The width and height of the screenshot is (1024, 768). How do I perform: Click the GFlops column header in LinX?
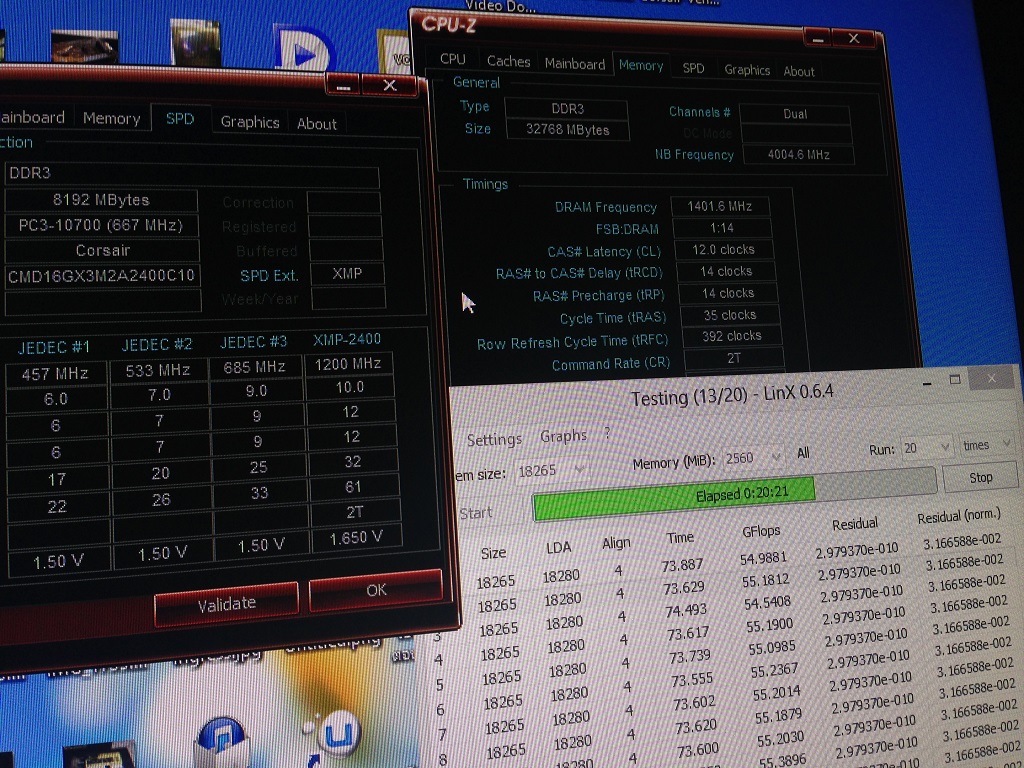pos(761,532)
